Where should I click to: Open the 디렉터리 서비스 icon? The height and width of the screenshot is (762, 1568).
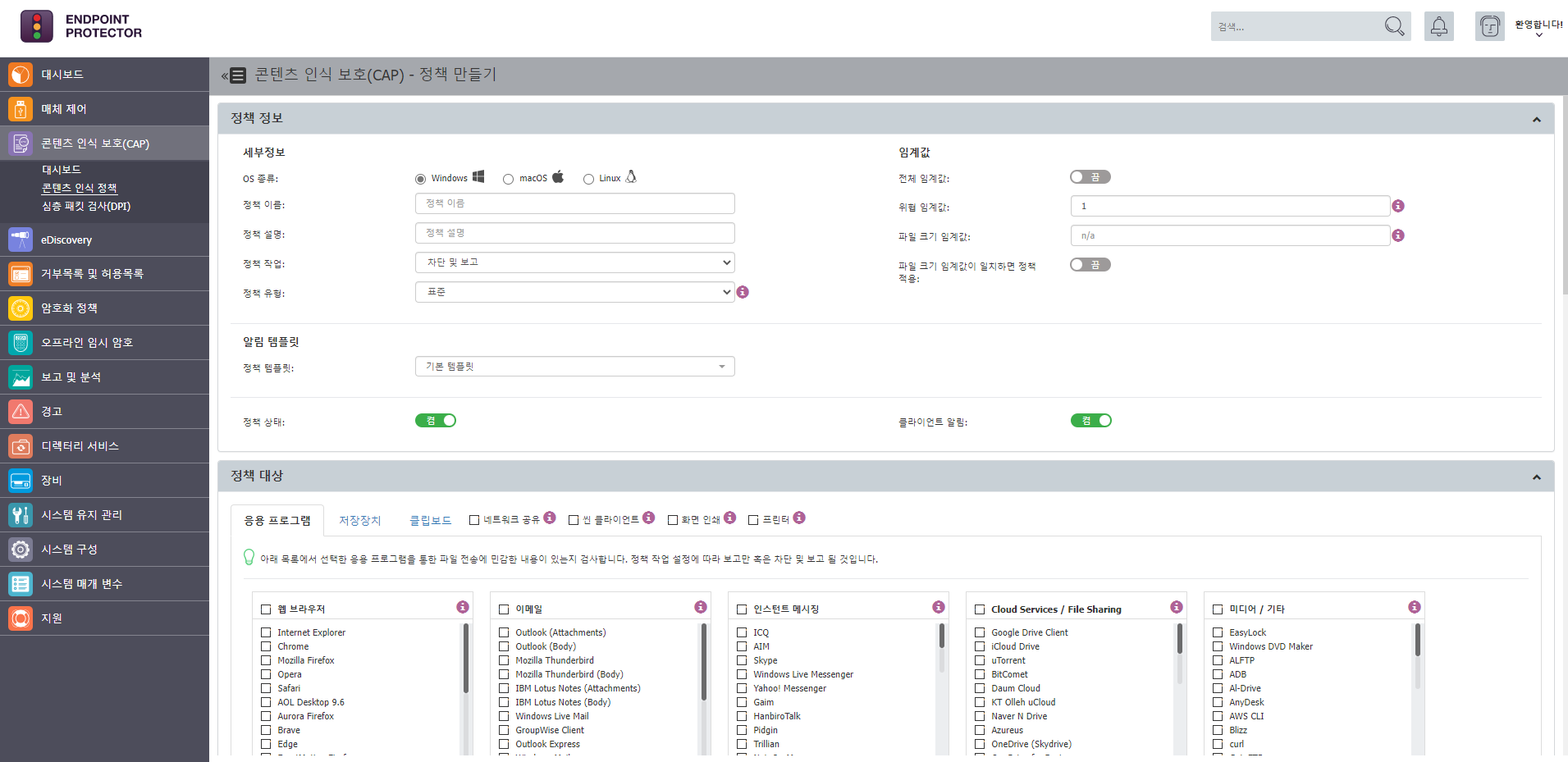[x=21, y=446]
